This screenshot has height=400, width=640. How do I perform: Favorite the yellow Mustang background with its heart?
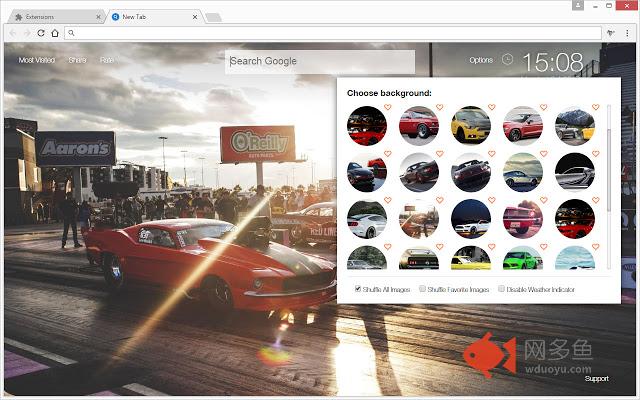(x=491, y=107)
